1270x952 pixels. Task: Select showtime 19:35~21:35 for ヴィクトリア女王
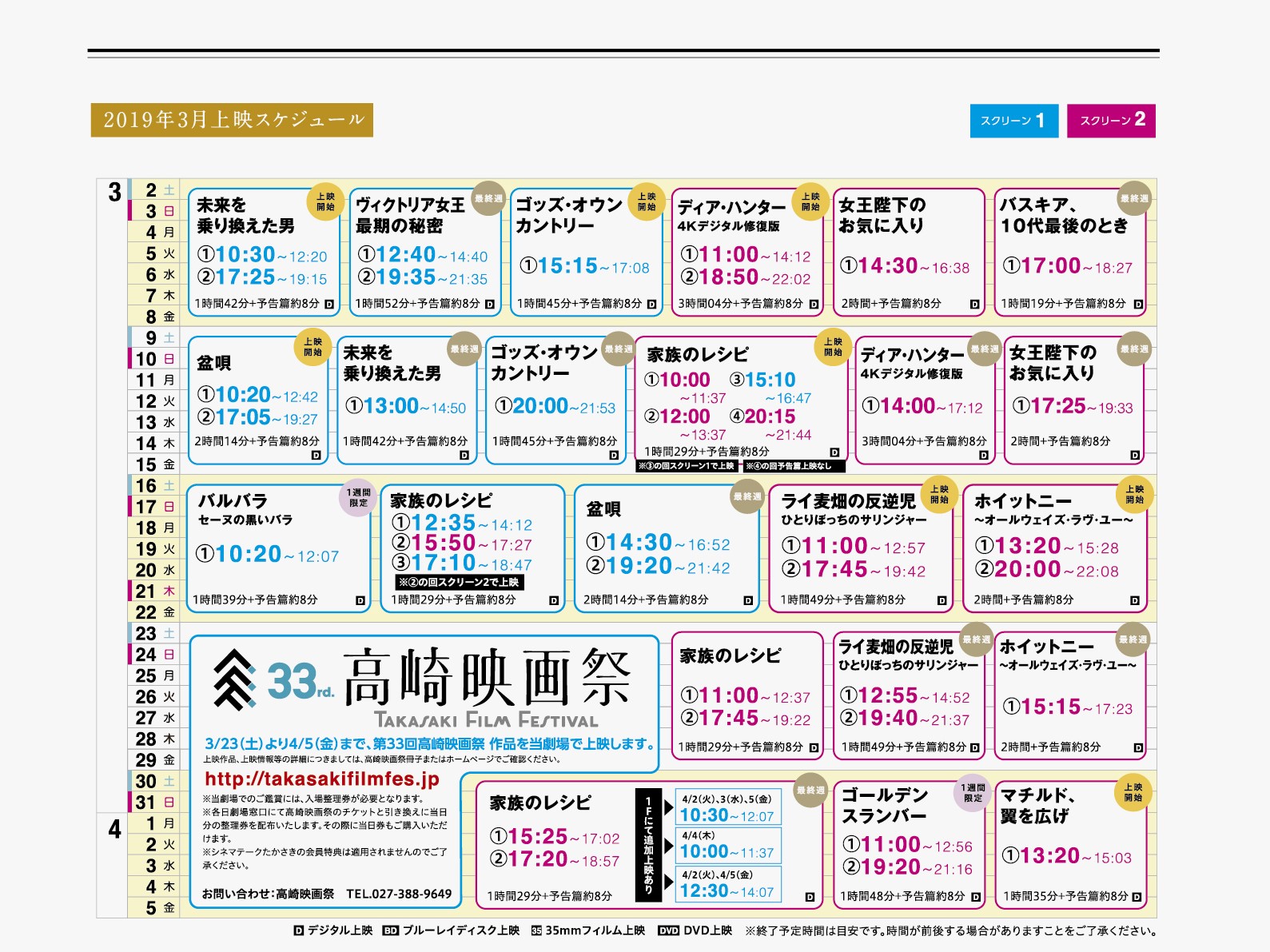pos(423,277)
